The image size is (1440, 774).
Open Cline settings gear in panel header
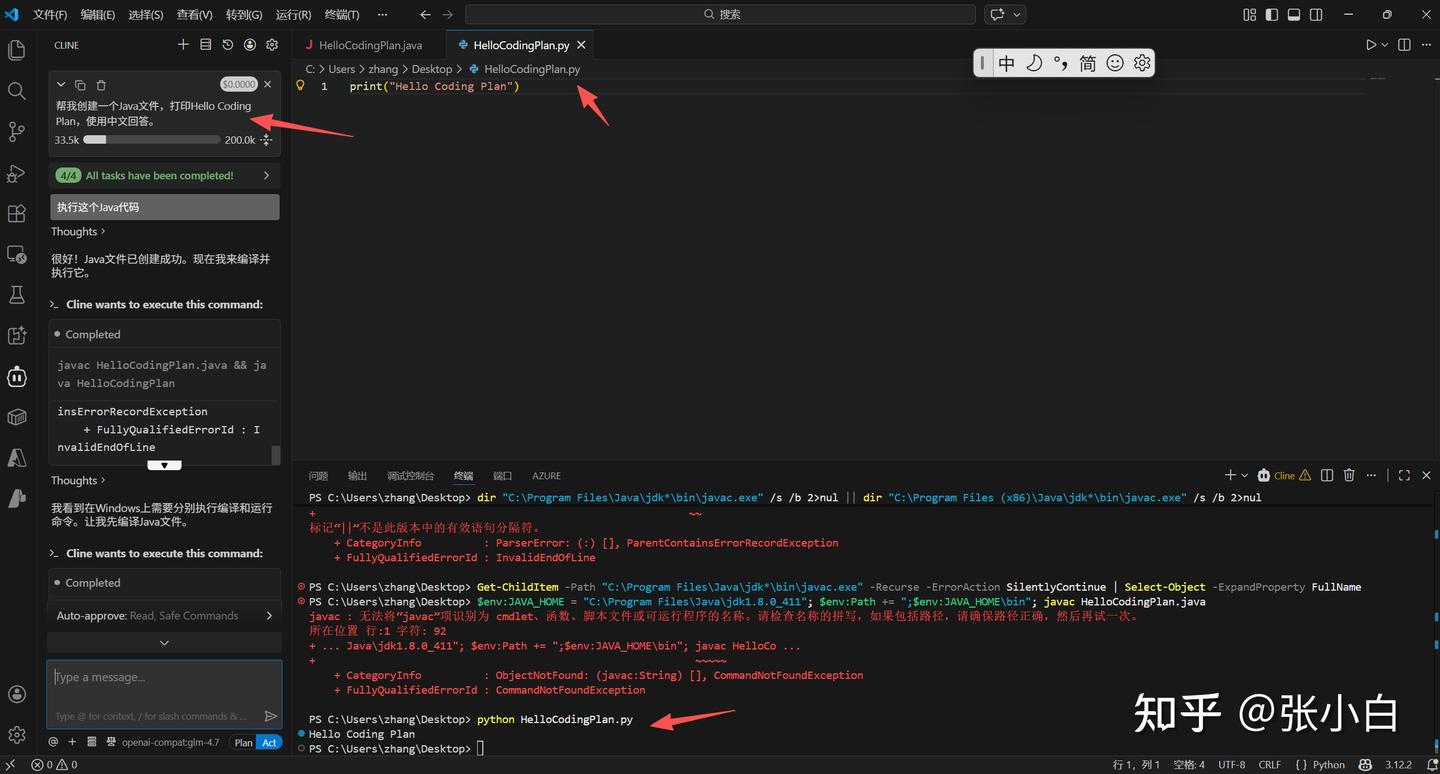tap(271, 45)
